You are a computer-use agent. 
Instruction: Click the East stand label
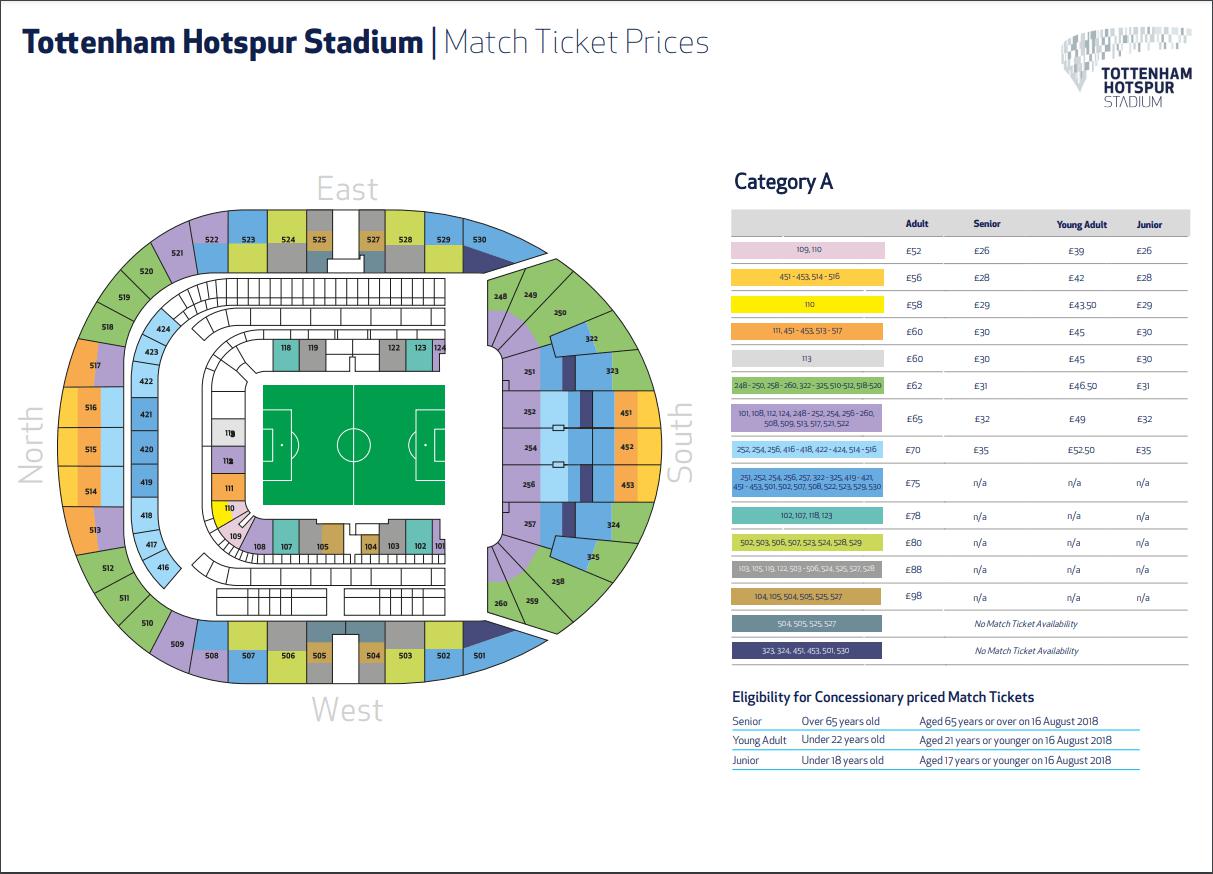click(348, 188)
